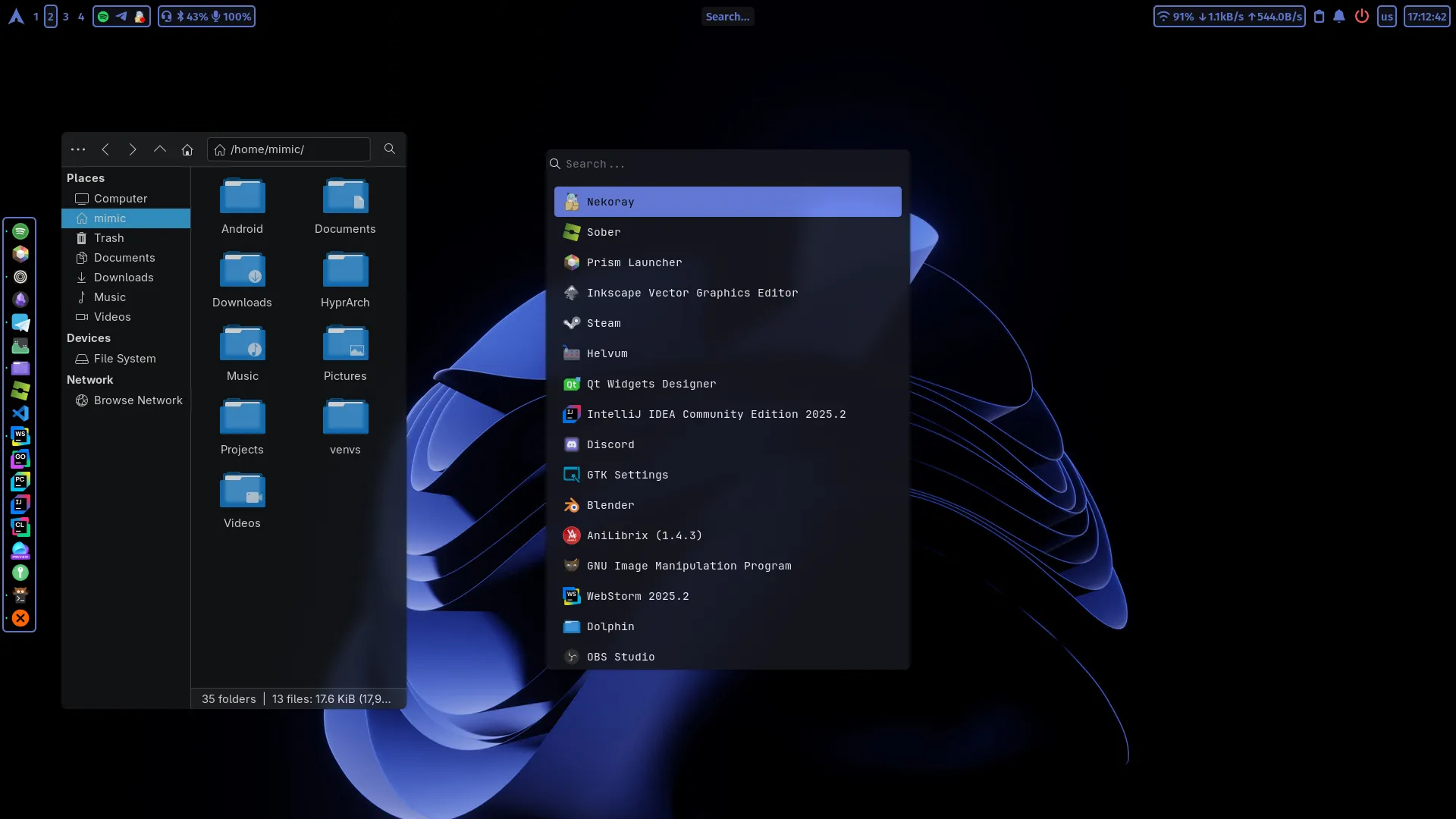Viewport: 1456px width, 819px height.
Task: Launch GNU Image Manipulation Program
Action: (x=728, y=566)
